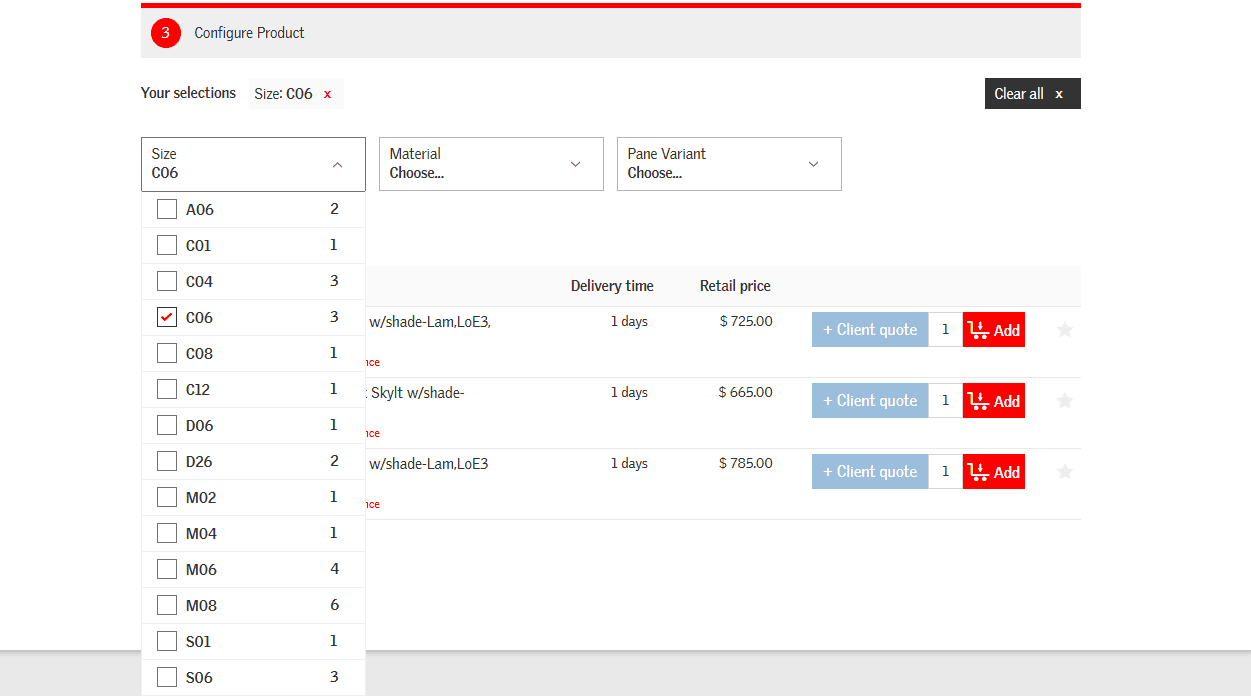Click the Delivery time column header
Viewport: 1251px width, 696px height.
click(612, 286)
